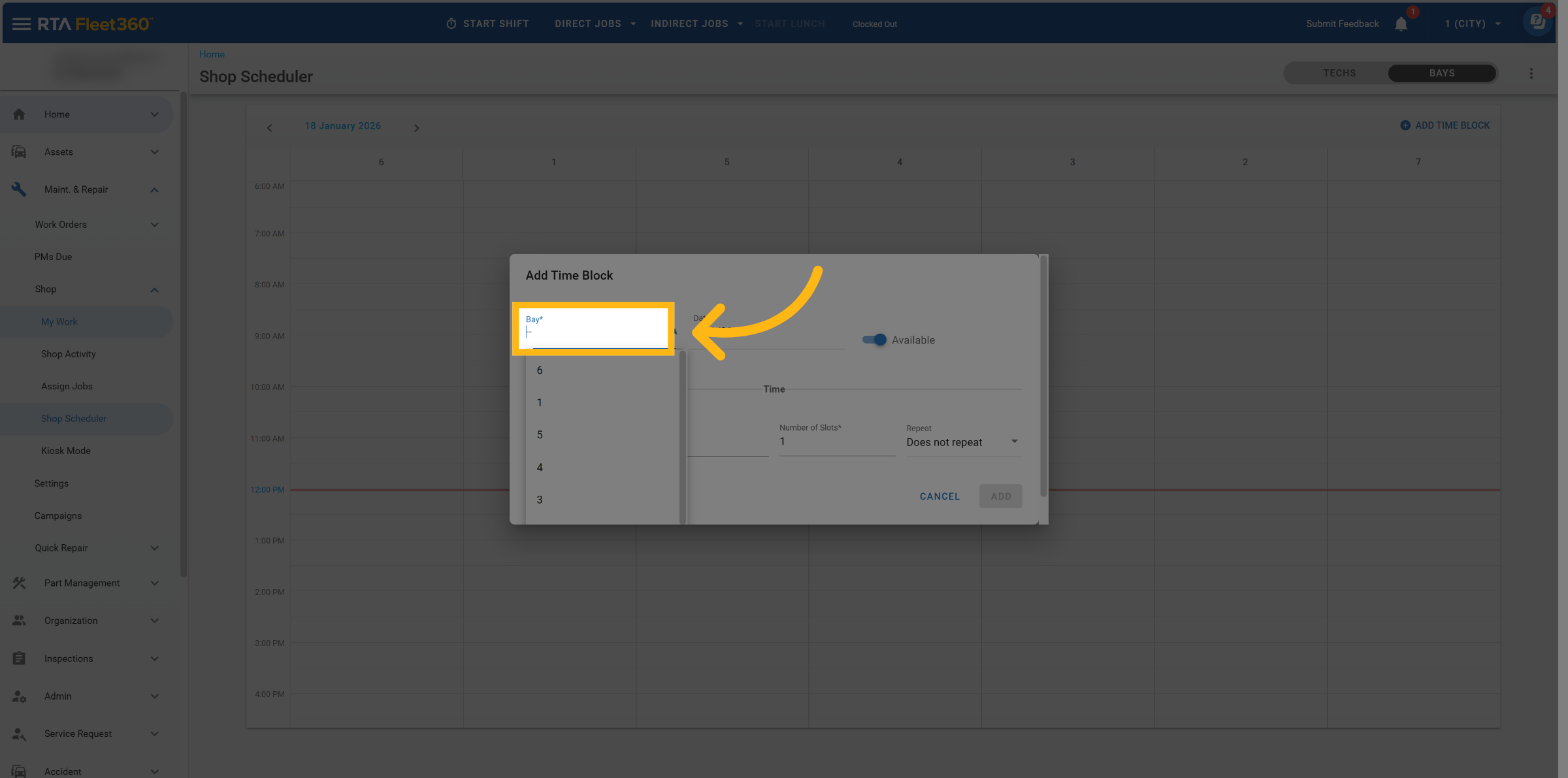Go to next day arrow

pyautogui.click(x=416, y=128)
